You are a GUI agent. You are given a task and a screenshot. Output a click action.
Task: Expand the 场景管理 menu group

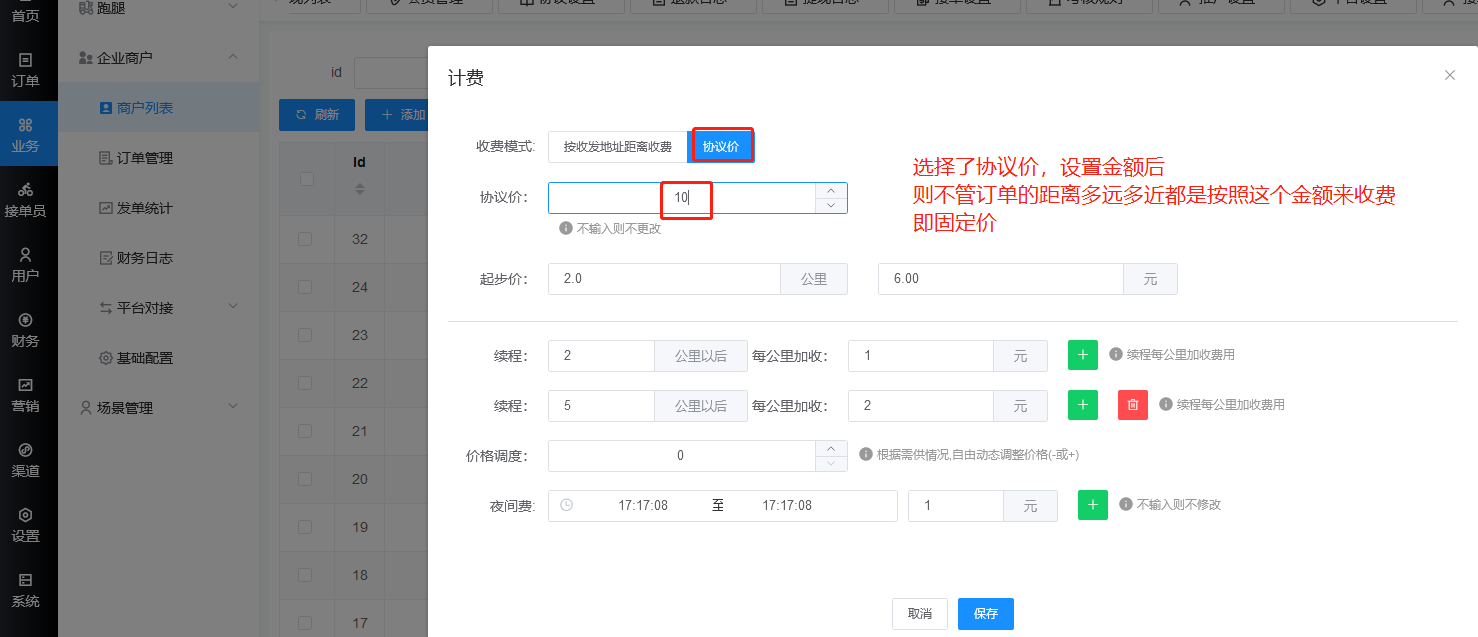pyautogui.click(x=233, y=407)
